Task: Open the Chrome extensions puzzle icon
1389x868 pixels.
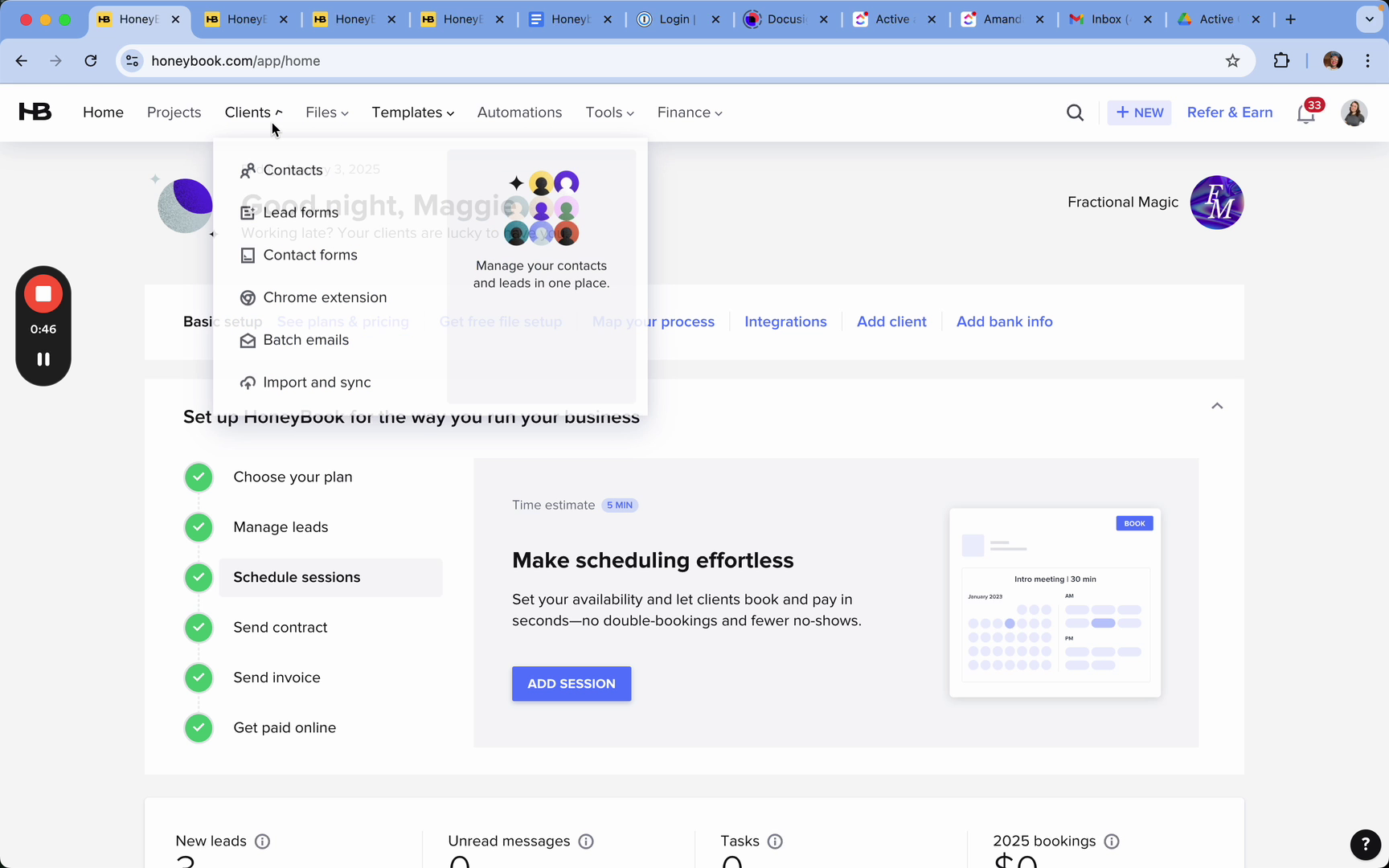Action: pyautogui.click(x=1281, y=61)
